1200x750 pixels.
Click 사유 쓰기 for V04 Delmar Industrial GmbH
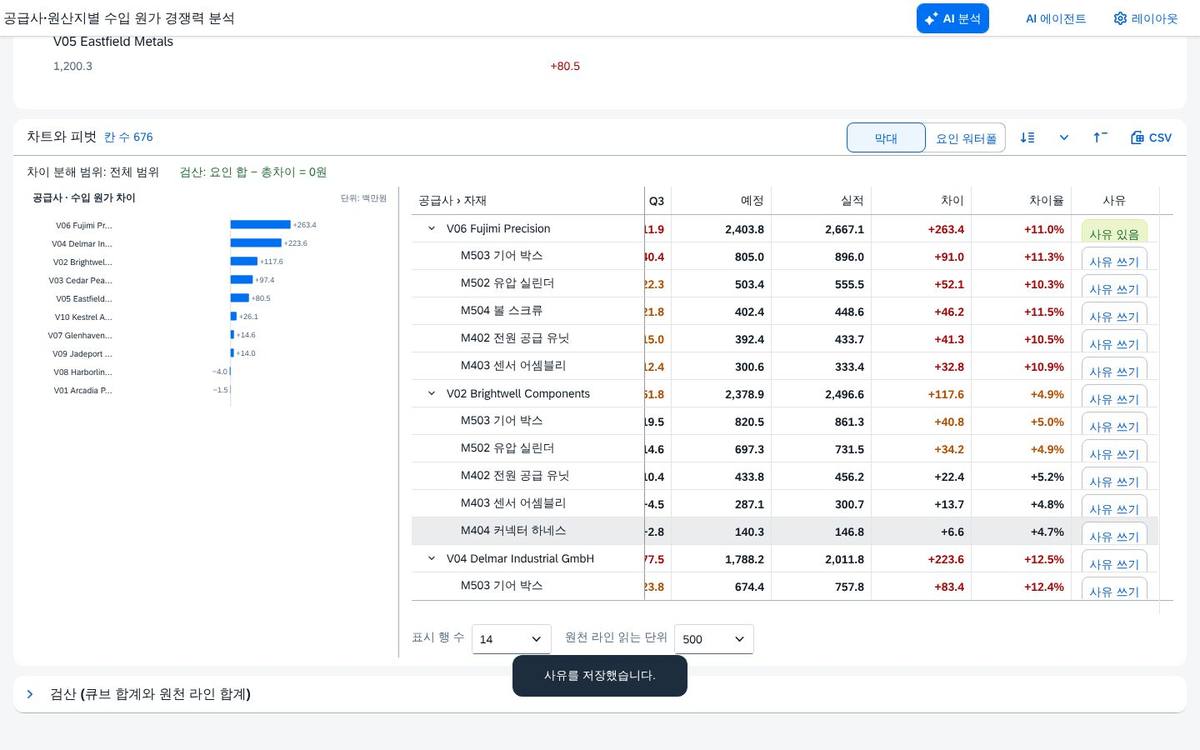1114,563
